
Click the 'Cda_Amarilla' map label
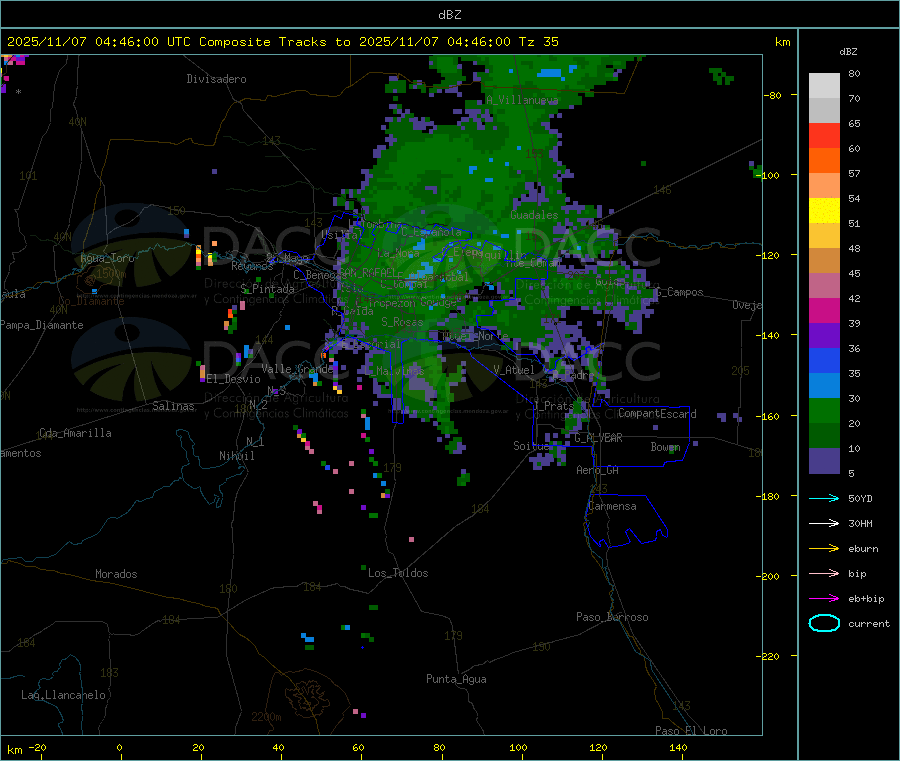coord(75,433)
